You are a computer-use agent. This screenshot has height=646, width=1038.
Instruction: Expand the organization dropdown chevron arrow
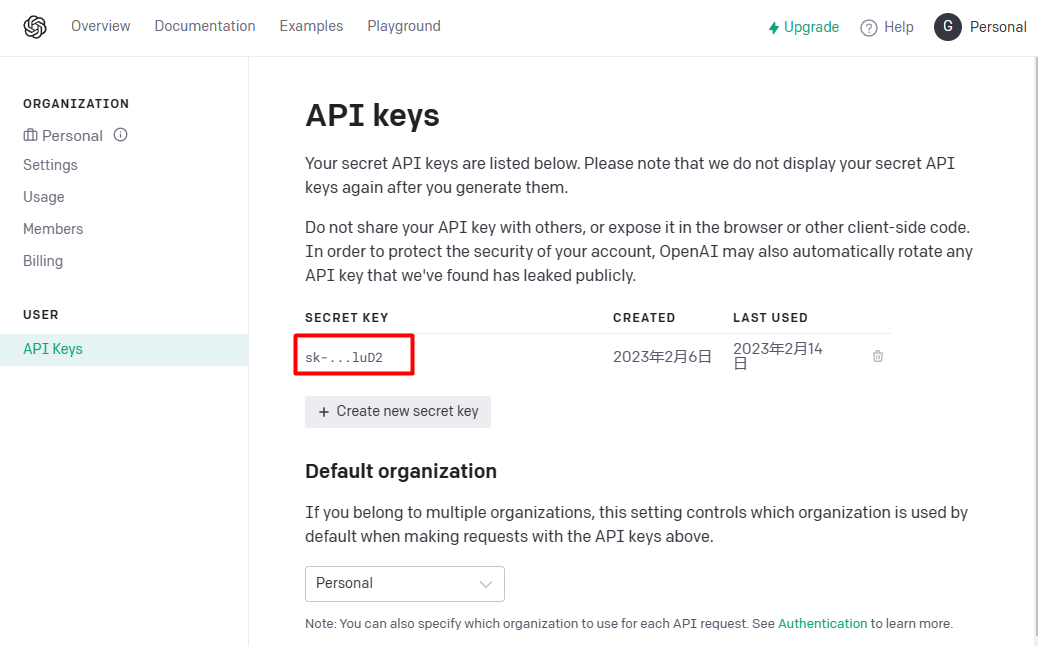point(486,584)
